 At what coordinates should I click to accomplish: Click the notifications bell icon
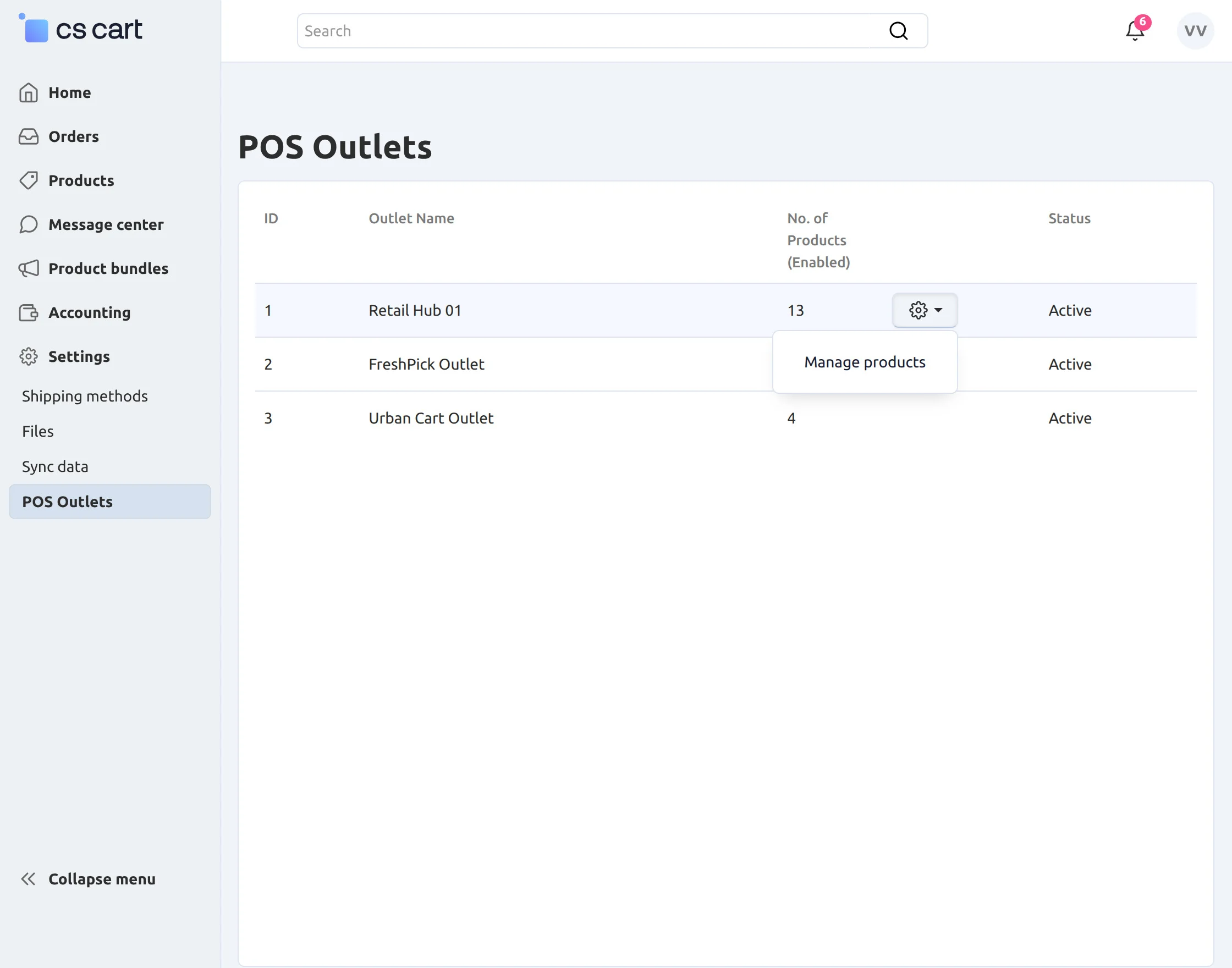pyautogui.click(x=1135, y=31)
